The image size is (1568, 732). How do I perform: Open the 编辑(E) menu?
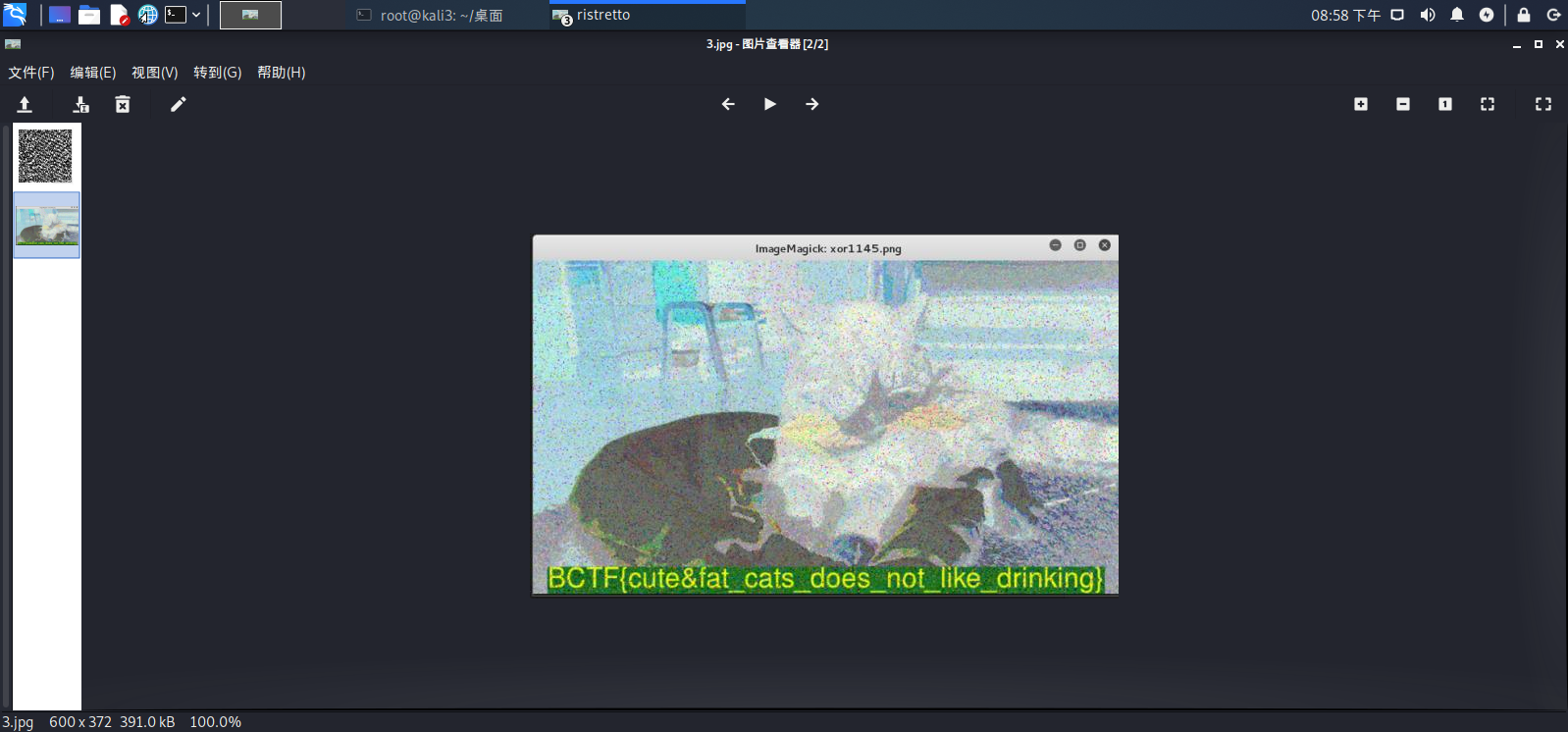tap(93, 73)
